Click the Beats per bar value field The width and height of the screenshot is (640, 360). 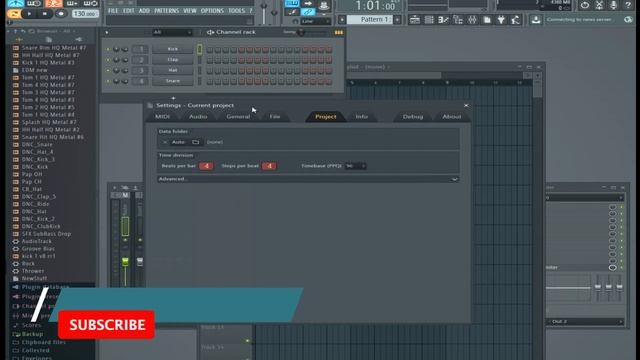(207, 166)
